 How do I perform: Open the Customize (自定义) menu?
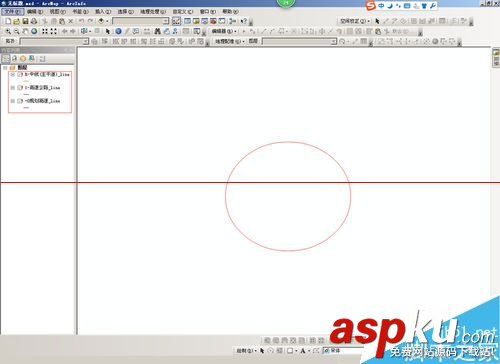(x=183, y=11)
